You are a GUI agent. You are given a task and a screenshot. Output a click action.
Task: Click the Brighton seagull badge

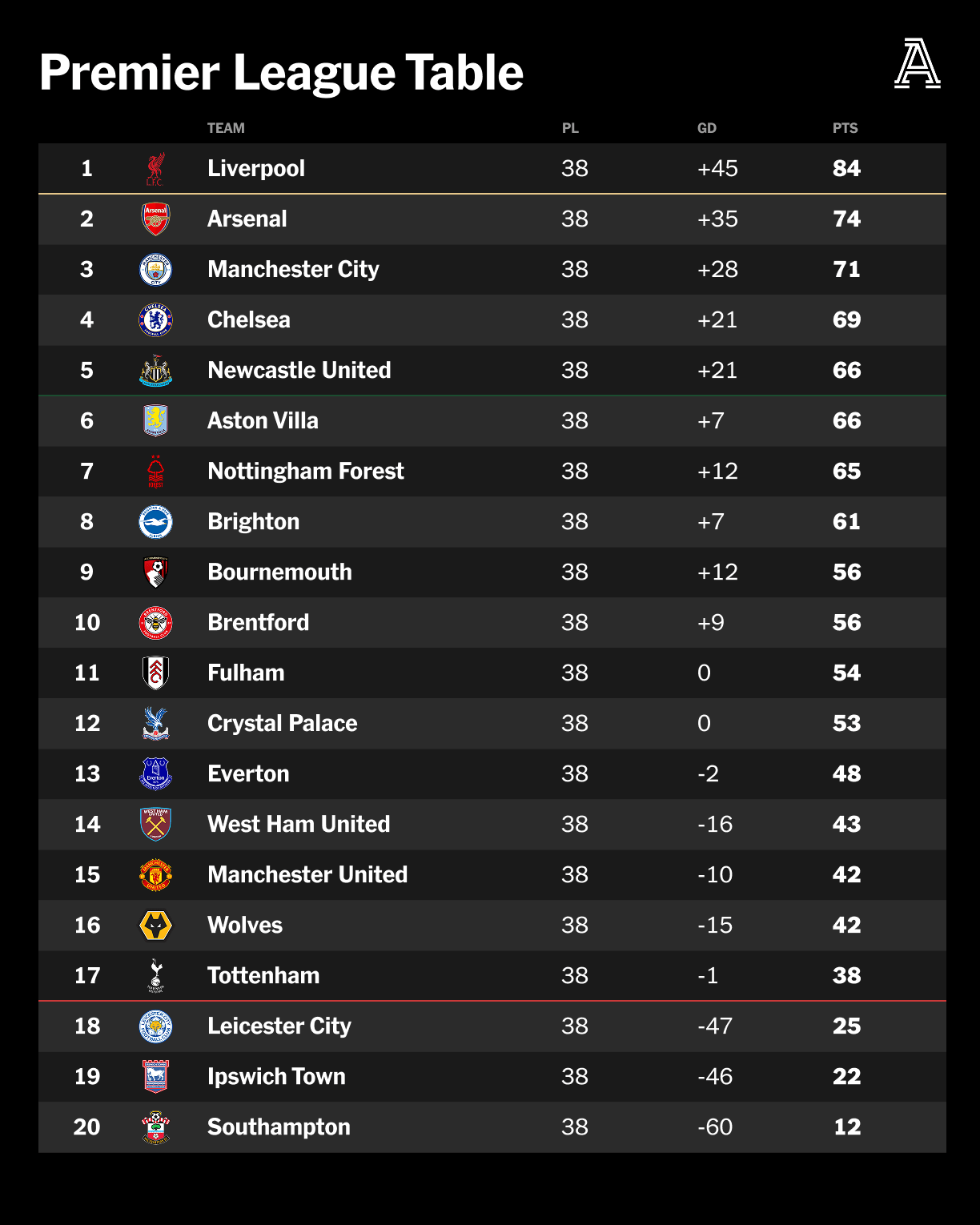156,522
